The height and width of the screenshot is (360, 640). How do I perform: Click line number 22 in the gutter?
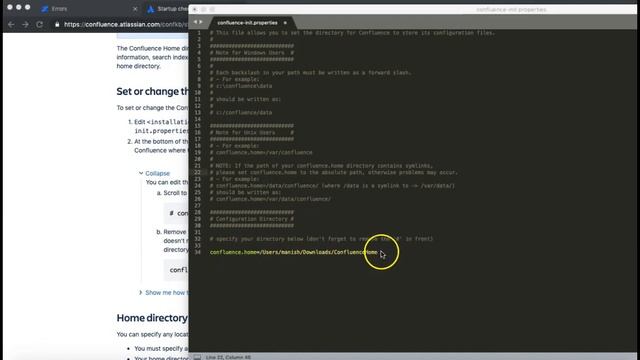click(x=198, y=172)
